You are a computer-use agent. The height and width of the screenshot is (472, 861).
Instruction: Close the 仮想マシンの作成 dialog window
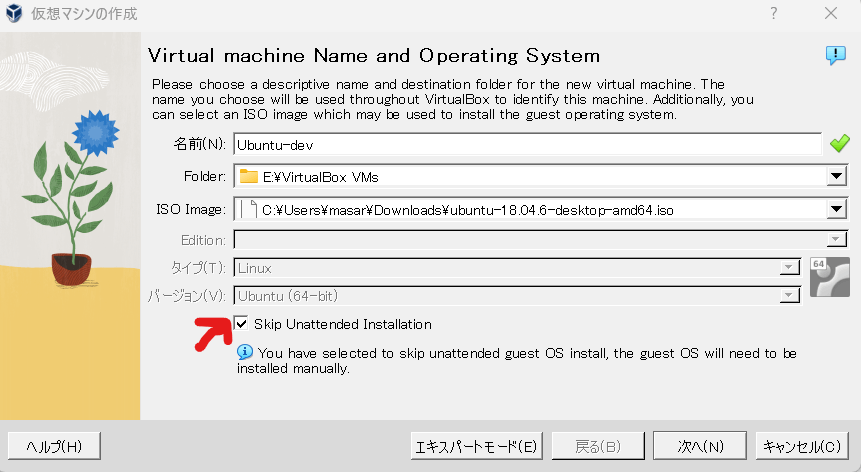coord(831,13)
